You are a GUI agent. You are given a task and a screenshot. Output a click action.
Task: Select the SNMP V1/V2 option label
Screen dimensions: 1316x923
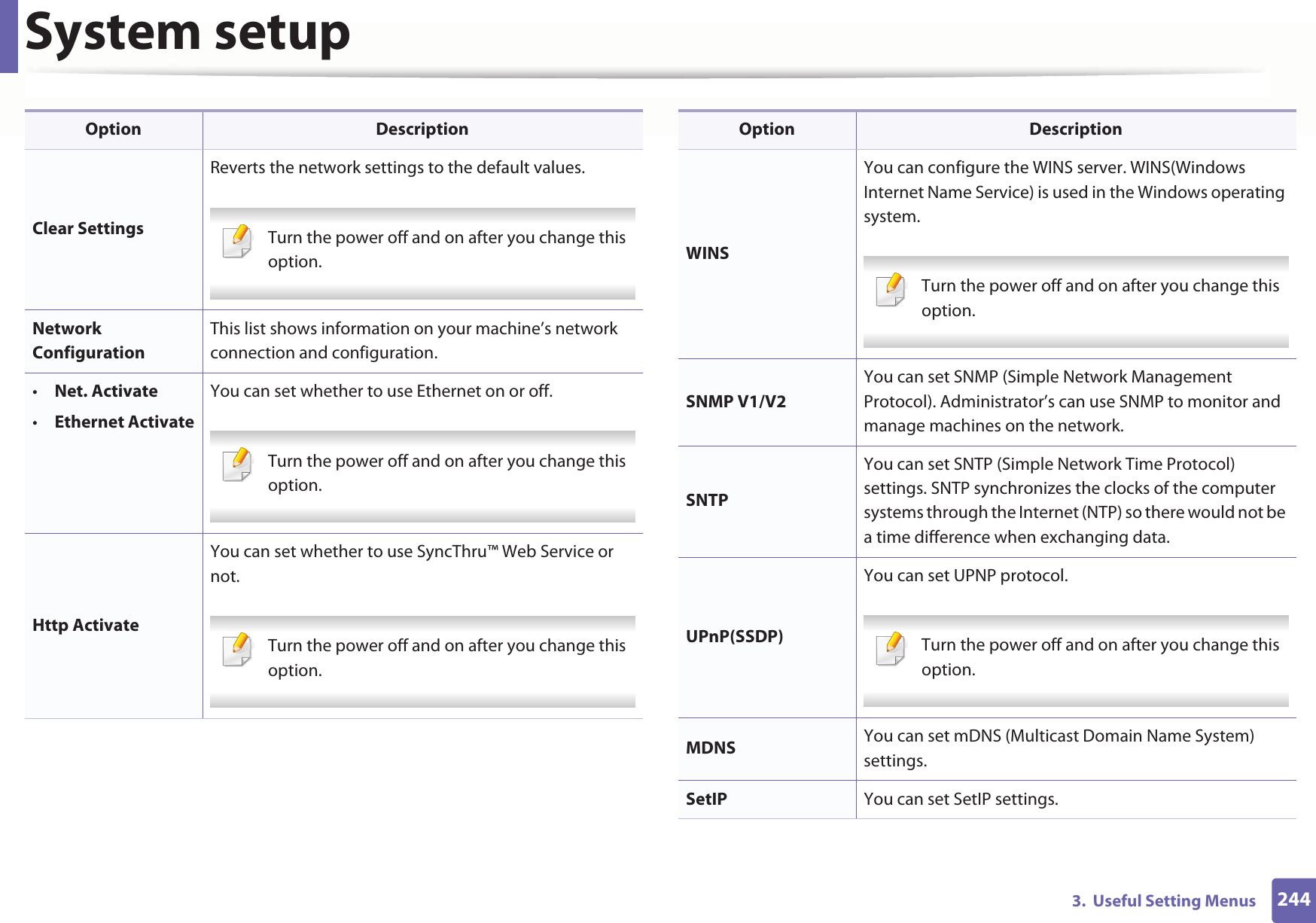tap(736, 401)
